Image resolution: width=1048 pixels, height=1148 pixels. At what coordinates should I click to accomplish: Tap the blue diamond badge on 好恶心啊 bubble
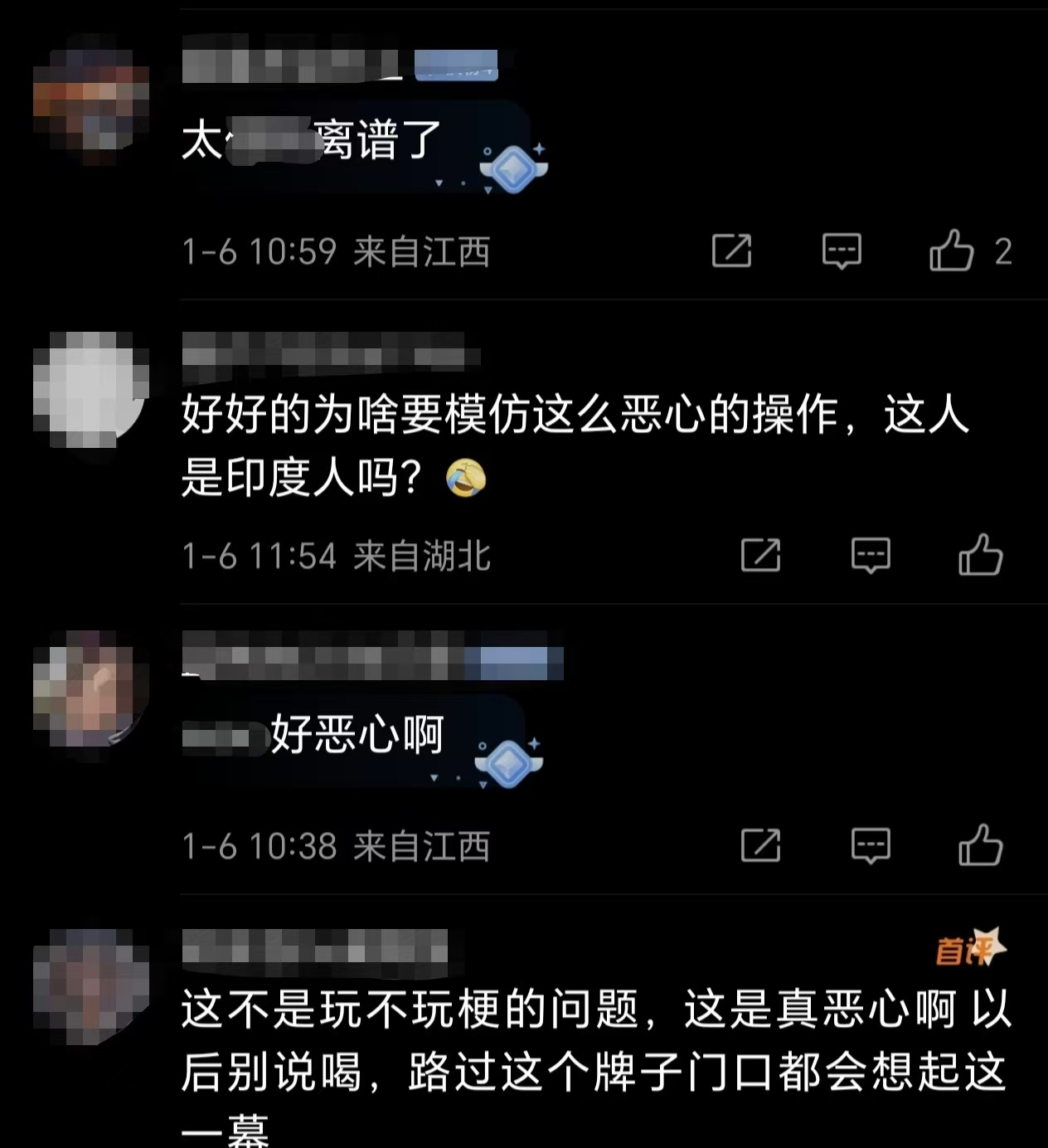coord(508,761)
